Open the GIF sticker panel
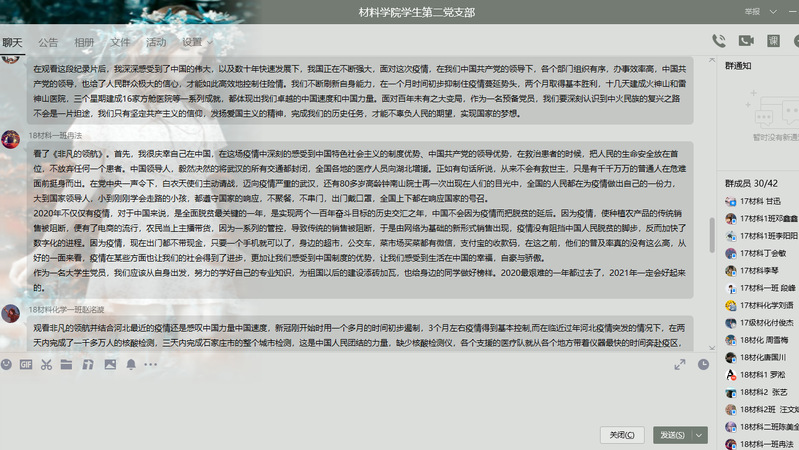 pyautogui.click(x=27, y=365)
